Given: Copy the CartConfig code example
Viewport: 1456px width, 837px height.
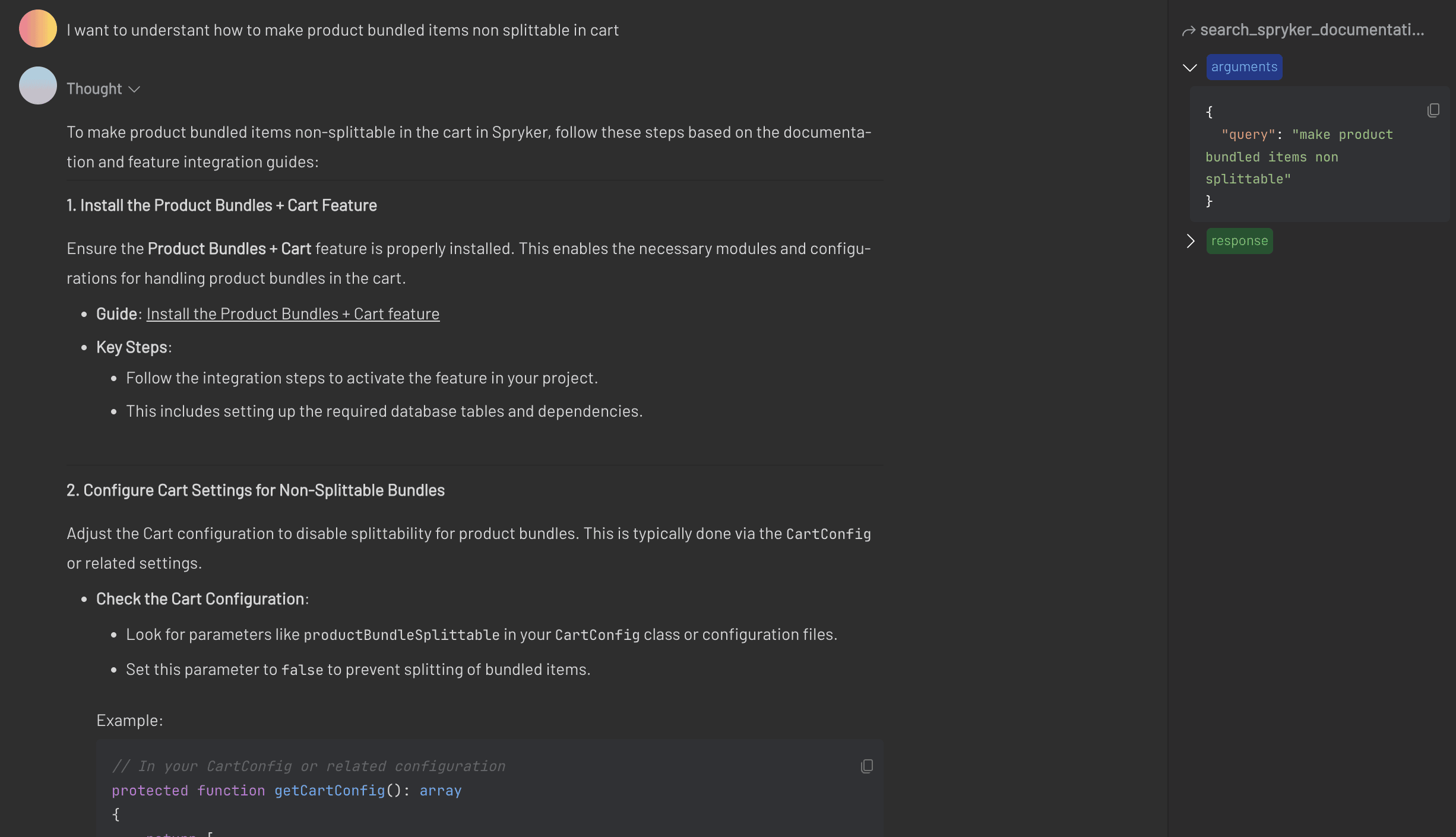Looking at the screenshot, I should 866,766.
